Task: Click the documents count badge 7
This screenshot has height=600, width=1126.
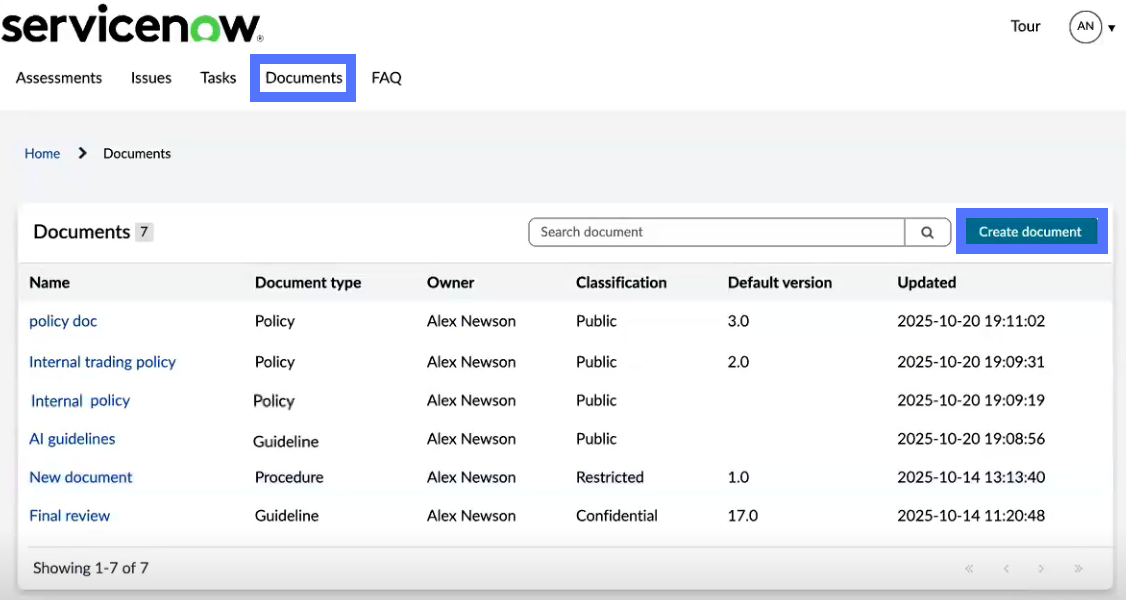Action: 144,232
